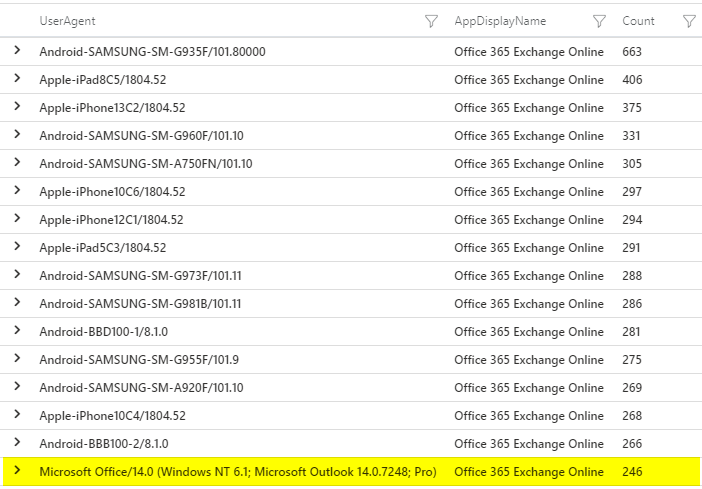Select the Apple-iPhone12C1/1804.52 user agent text
This screenshot has width=702, height=489.
111,220
